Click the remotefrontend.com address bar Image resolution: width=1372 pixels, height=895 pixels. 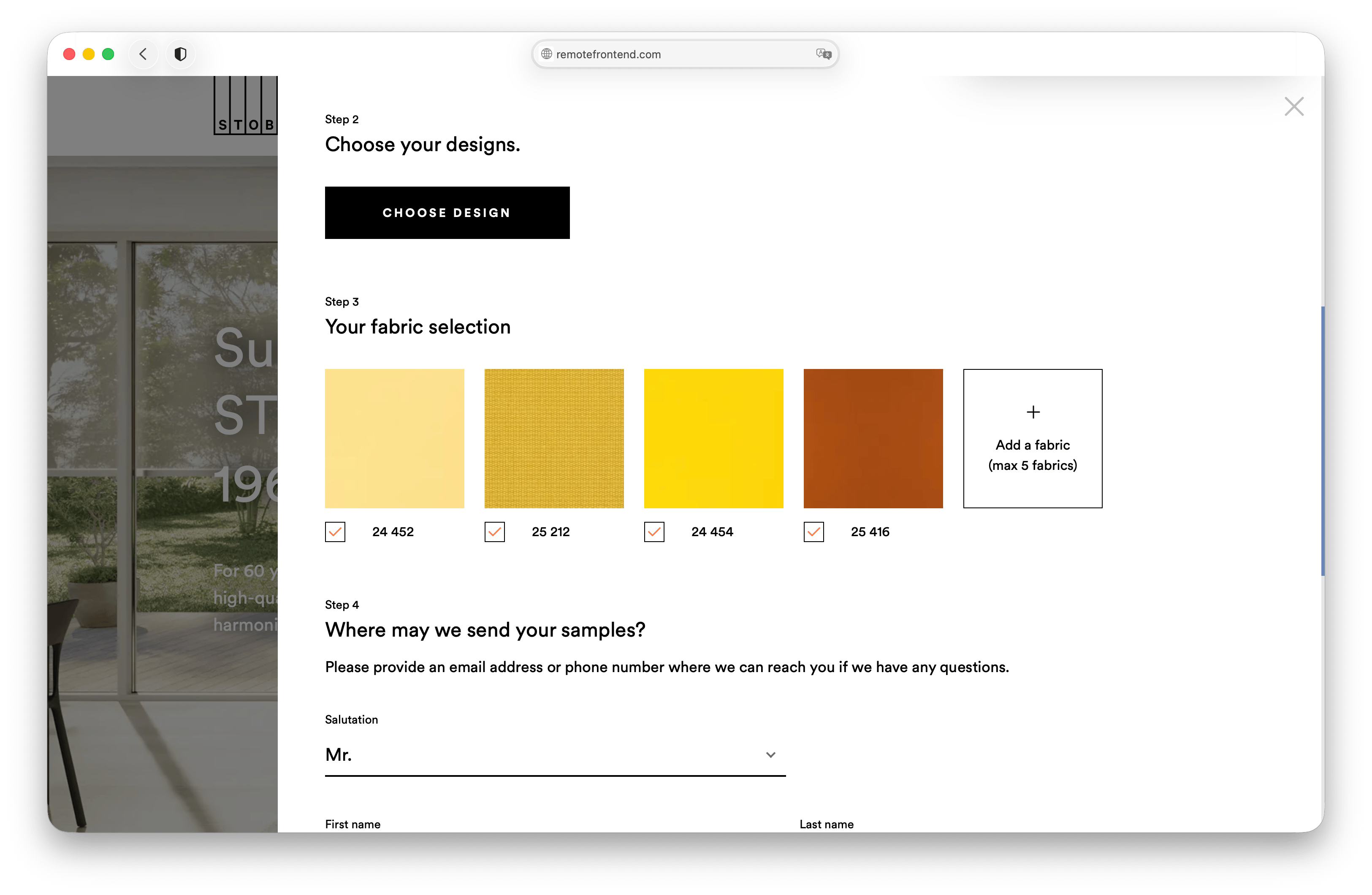click(x=685, y=54)
